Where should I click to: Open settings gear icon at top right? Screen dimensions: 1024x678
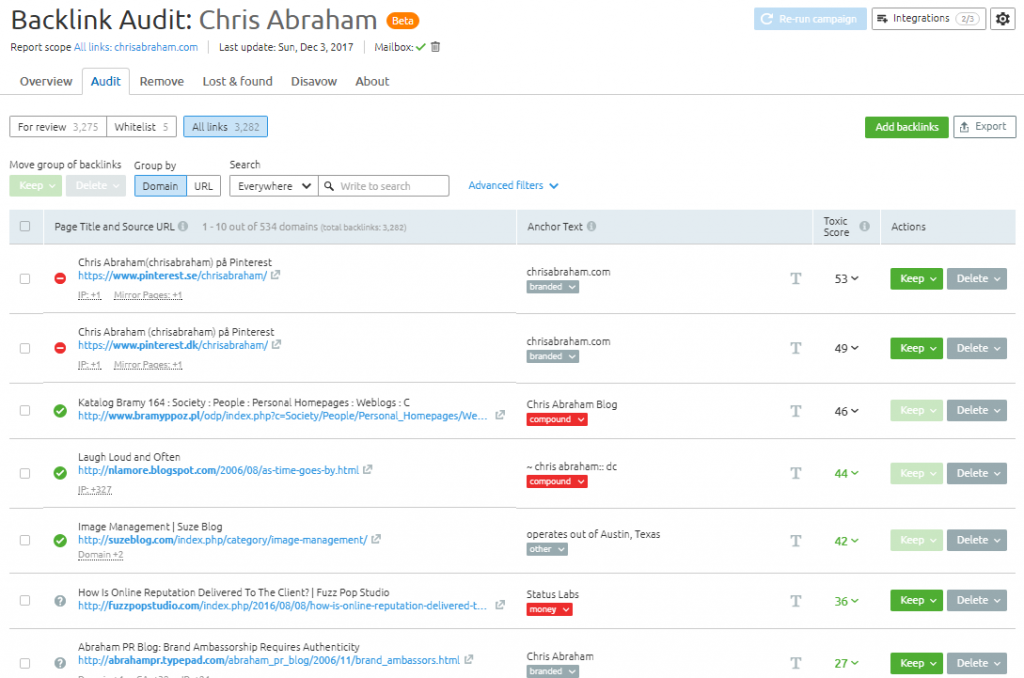pos(1002,19)
